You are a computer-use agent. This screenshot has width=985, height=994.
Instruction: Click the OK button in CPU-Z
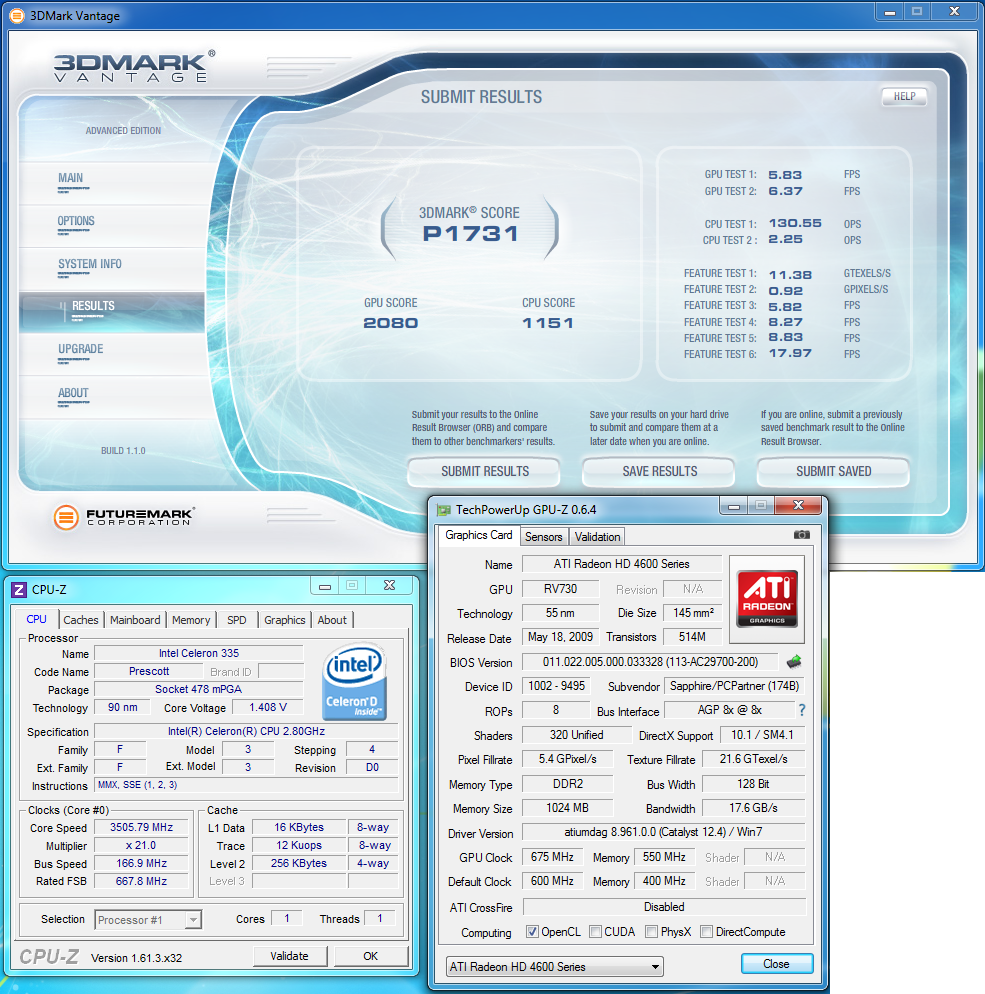[x=370, y=956]
